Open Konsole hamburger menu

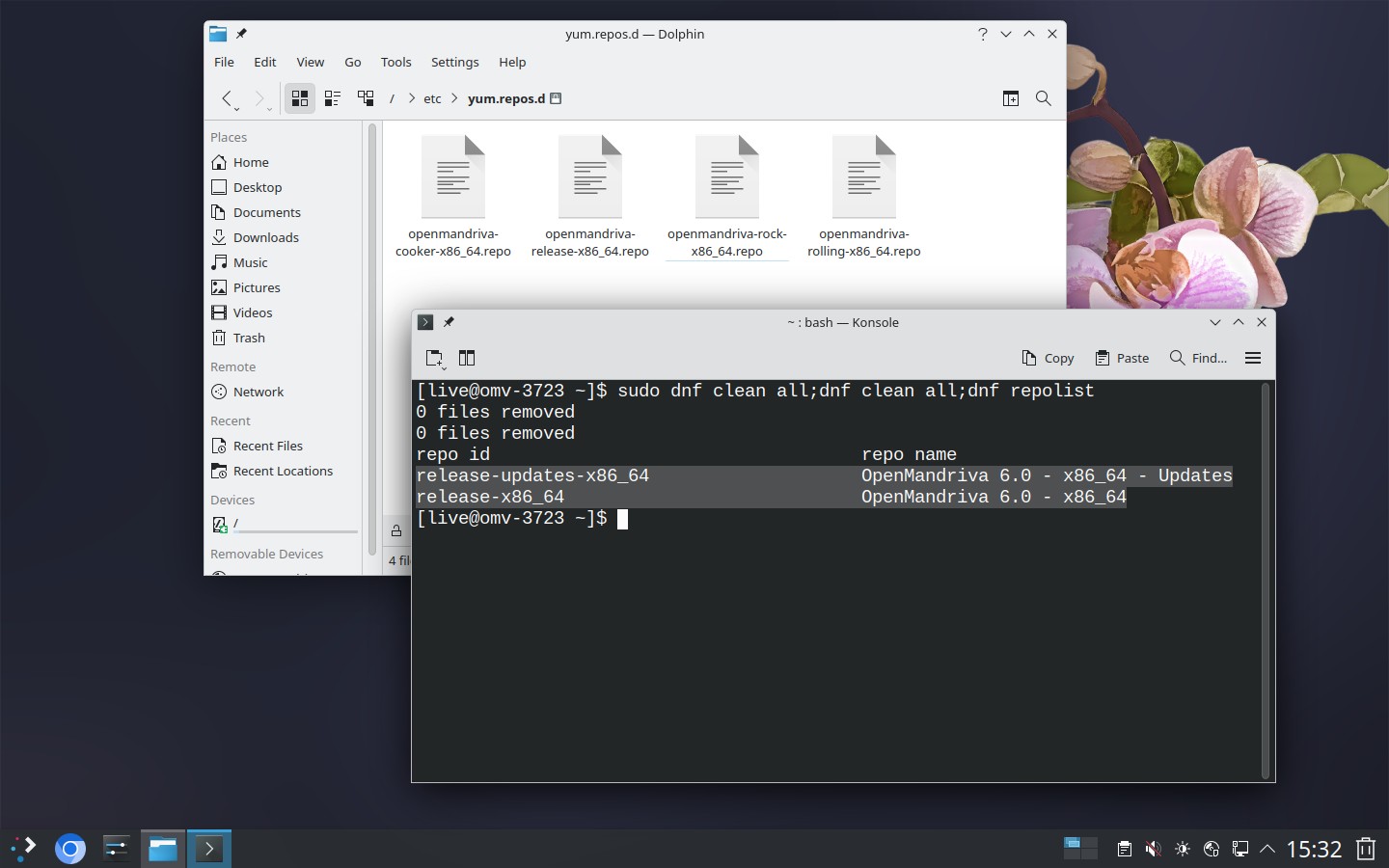(x=1253, y=358)
